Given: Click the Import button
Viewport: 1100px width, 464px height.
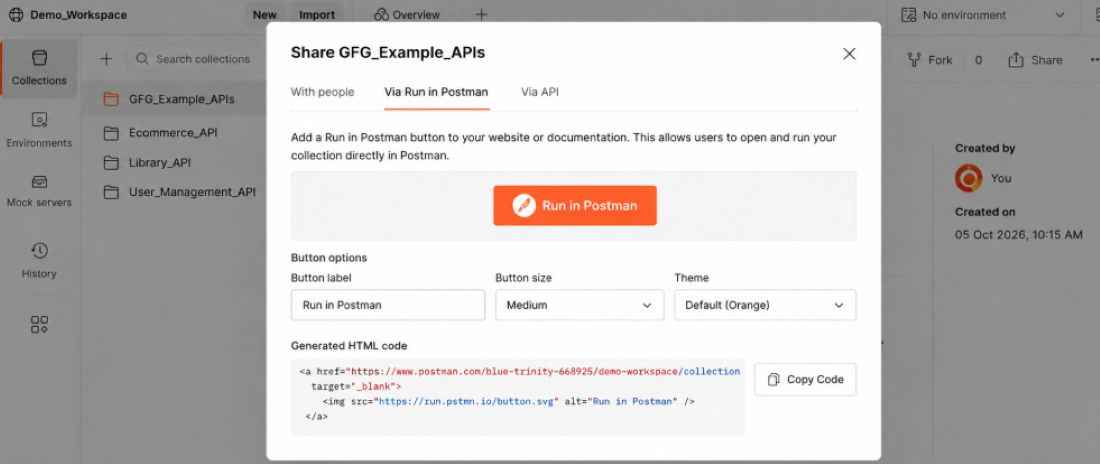Looking at the screenshot, I should (x=317, y=15).
